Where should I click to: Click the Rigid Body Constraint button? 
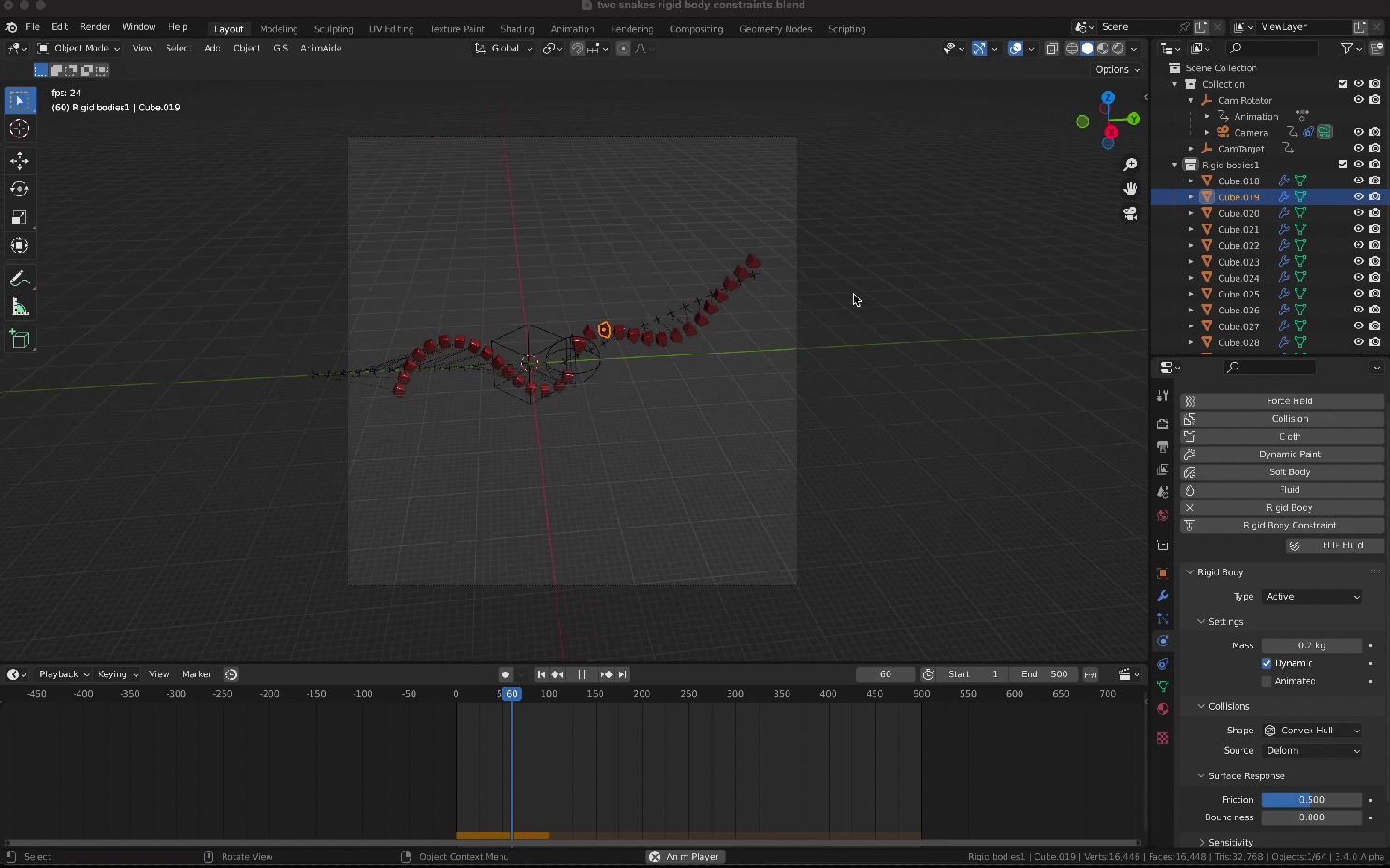[x=1289, y=525]
